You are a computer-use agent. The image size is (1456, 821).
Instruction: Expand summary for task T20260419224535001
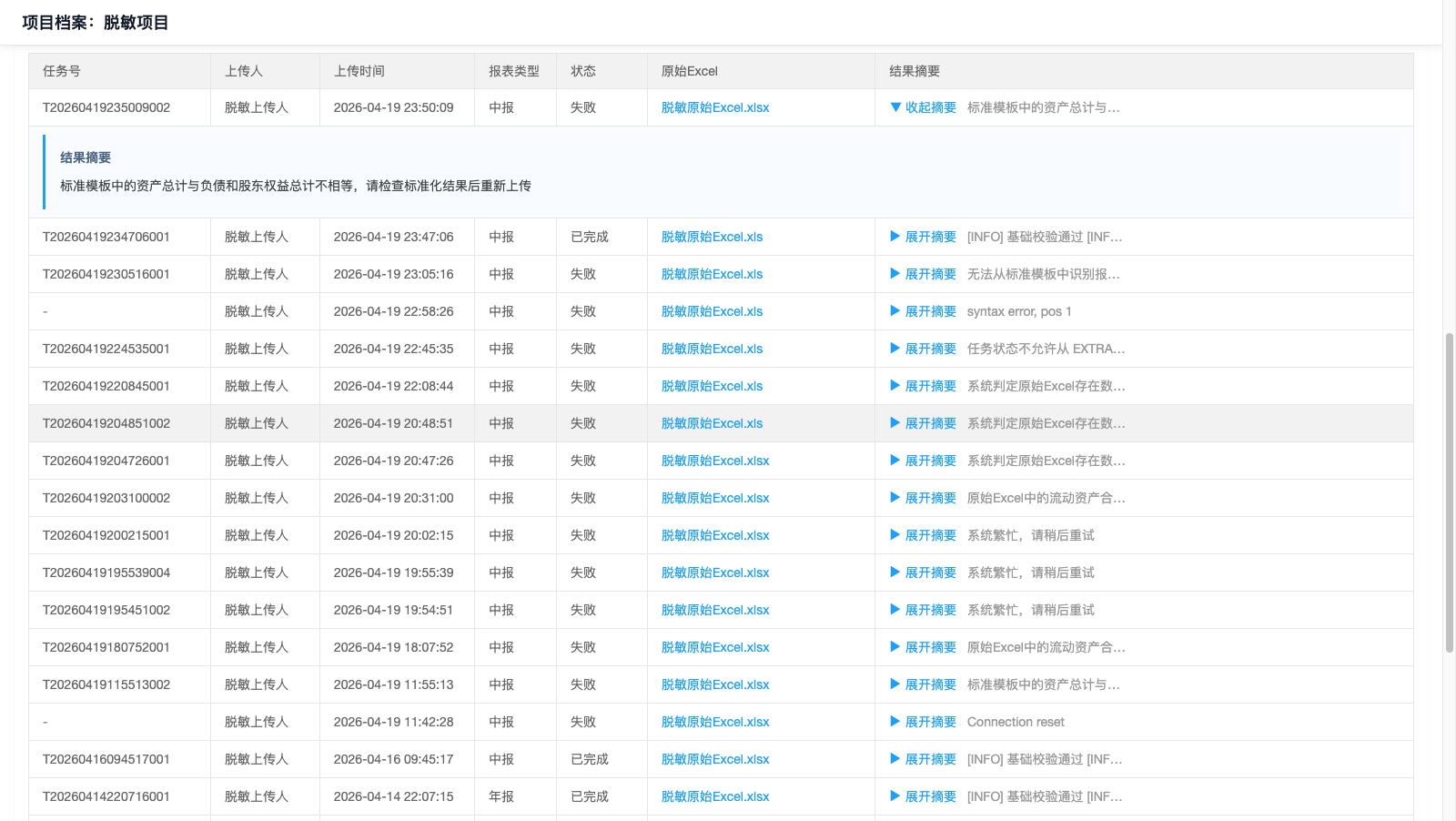tap(923, 349)
